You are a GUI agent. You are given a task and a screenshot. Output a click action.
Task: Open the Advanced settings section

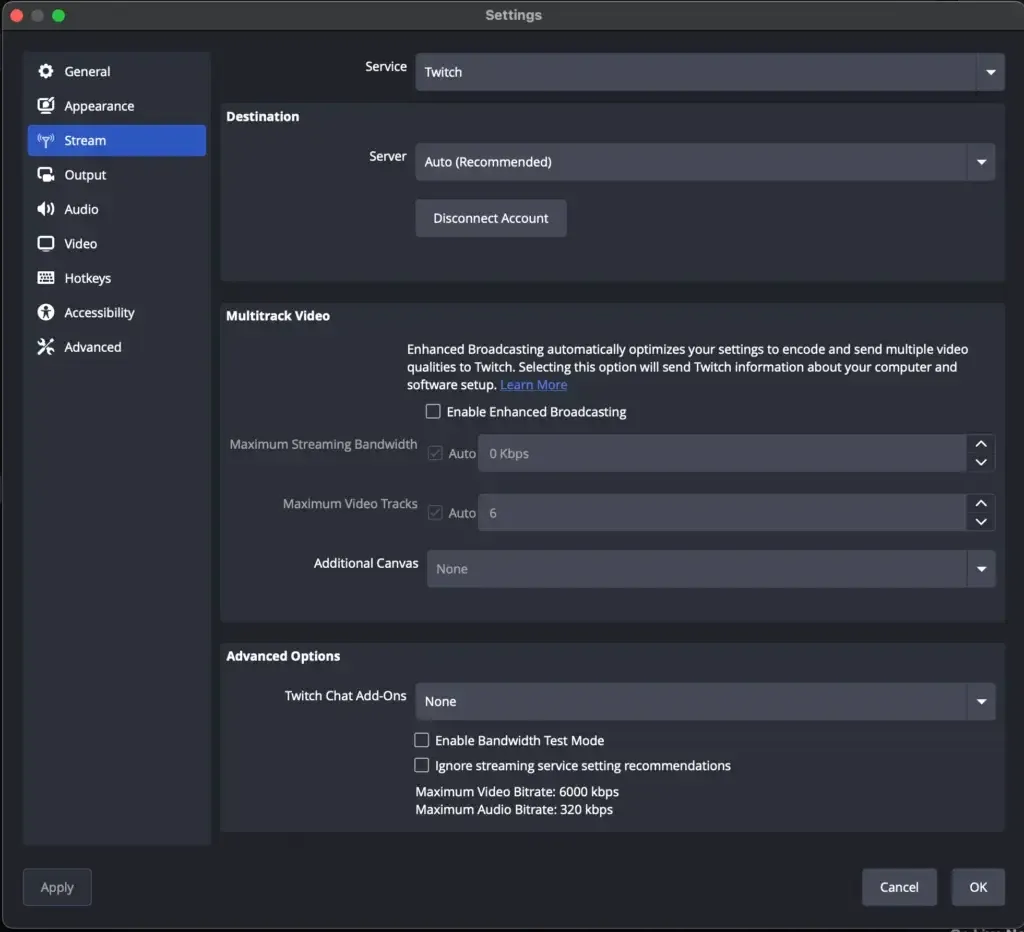tap(117, 347)
